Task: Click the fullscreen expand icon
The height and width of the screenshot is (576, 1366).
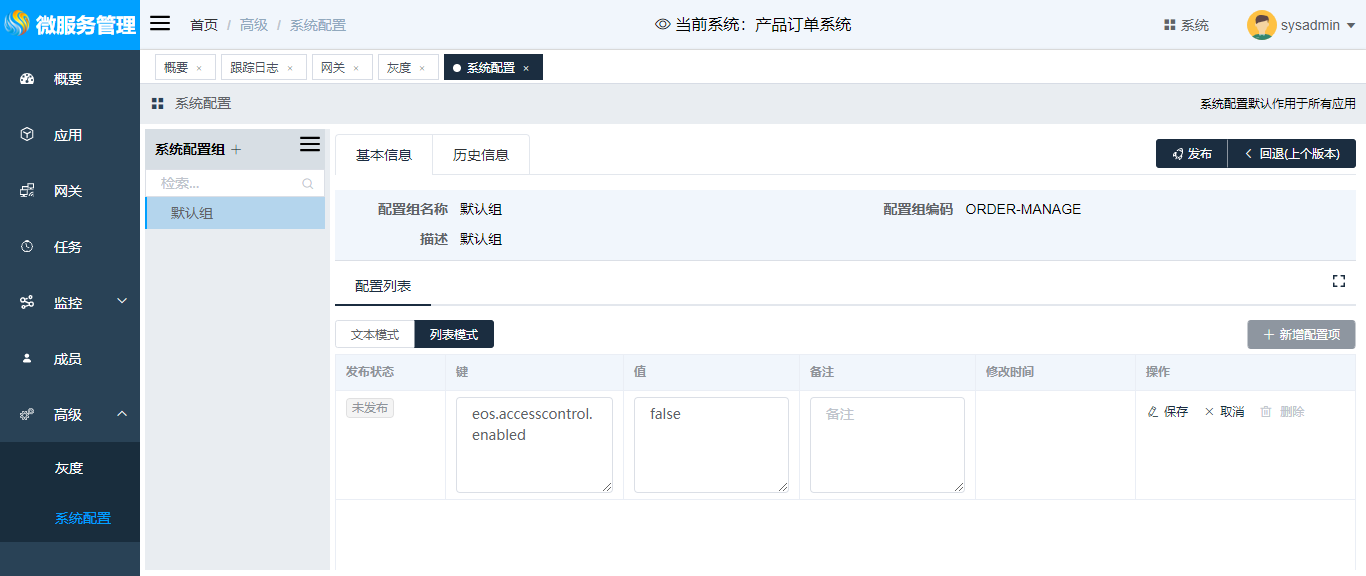Action: (1338, 281)
